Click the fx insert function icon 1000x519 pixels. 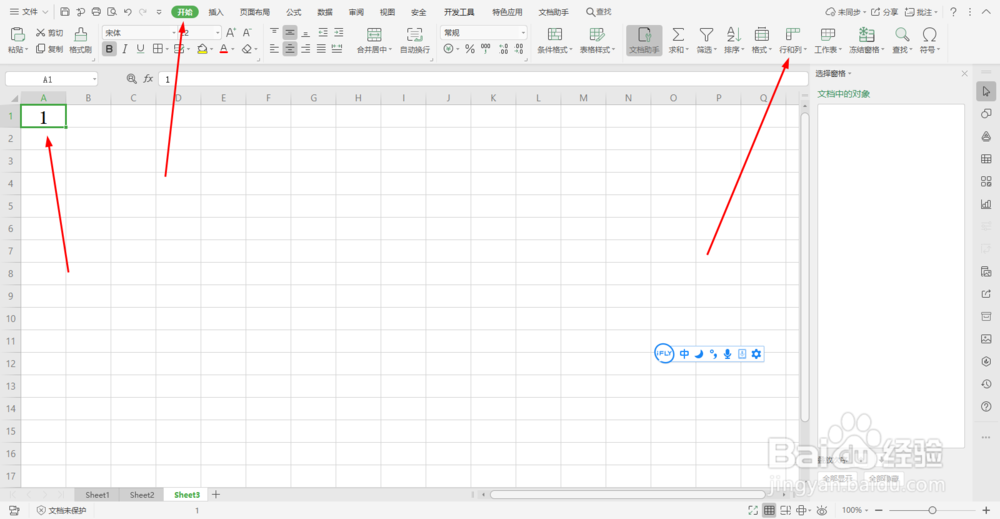coord(148,79)
